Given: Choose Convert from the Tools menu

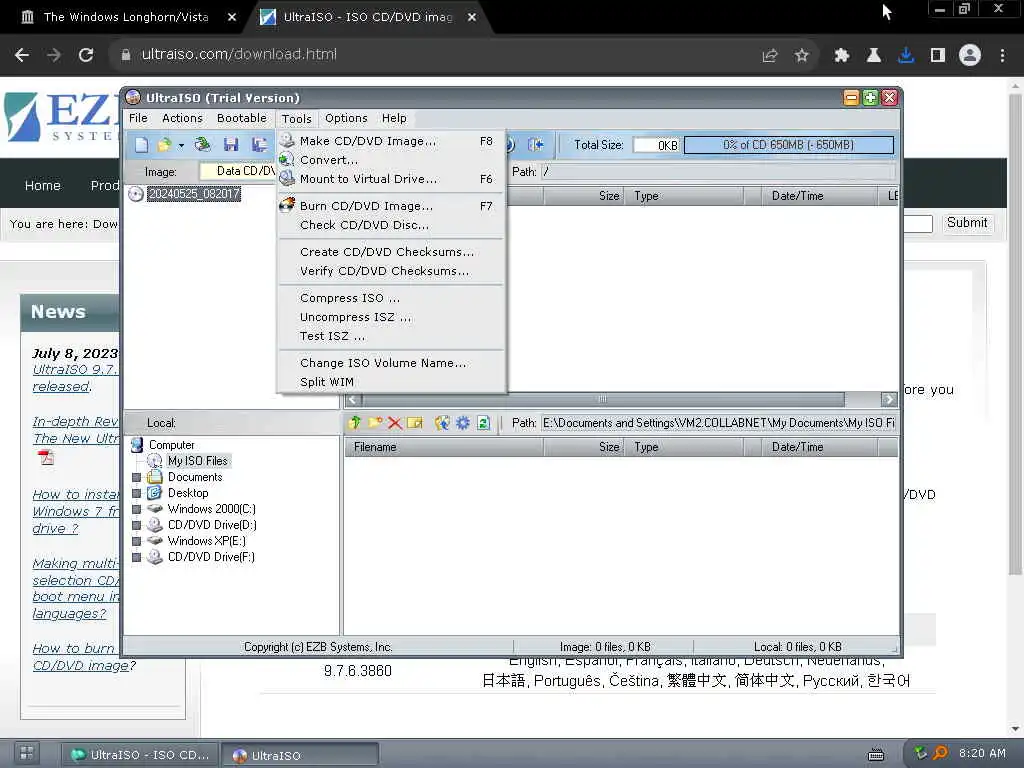Looking at the screenshot, I should (x=391, y=160).
